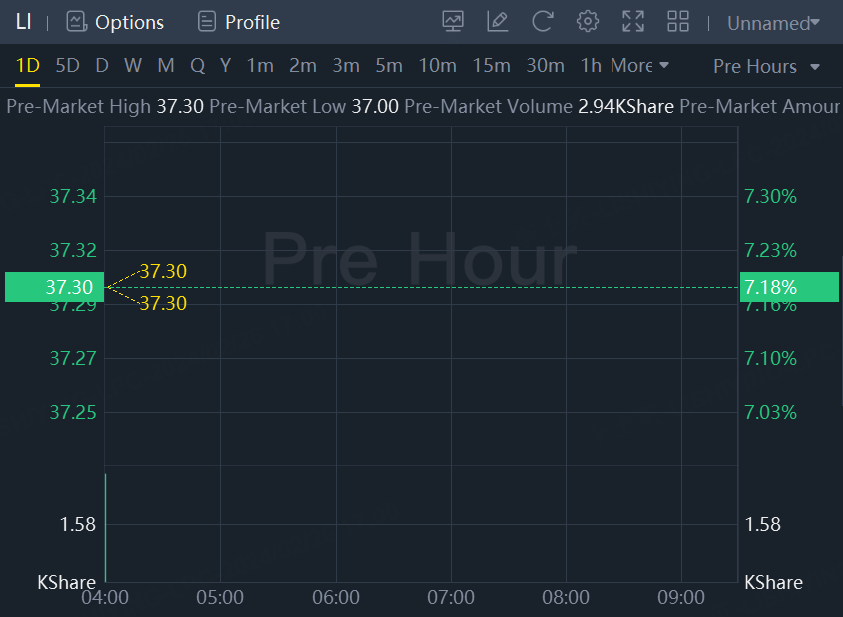Screen dimensions: 843x617
Task: Select the 1D timeframe tab
Action: [27, 66]
